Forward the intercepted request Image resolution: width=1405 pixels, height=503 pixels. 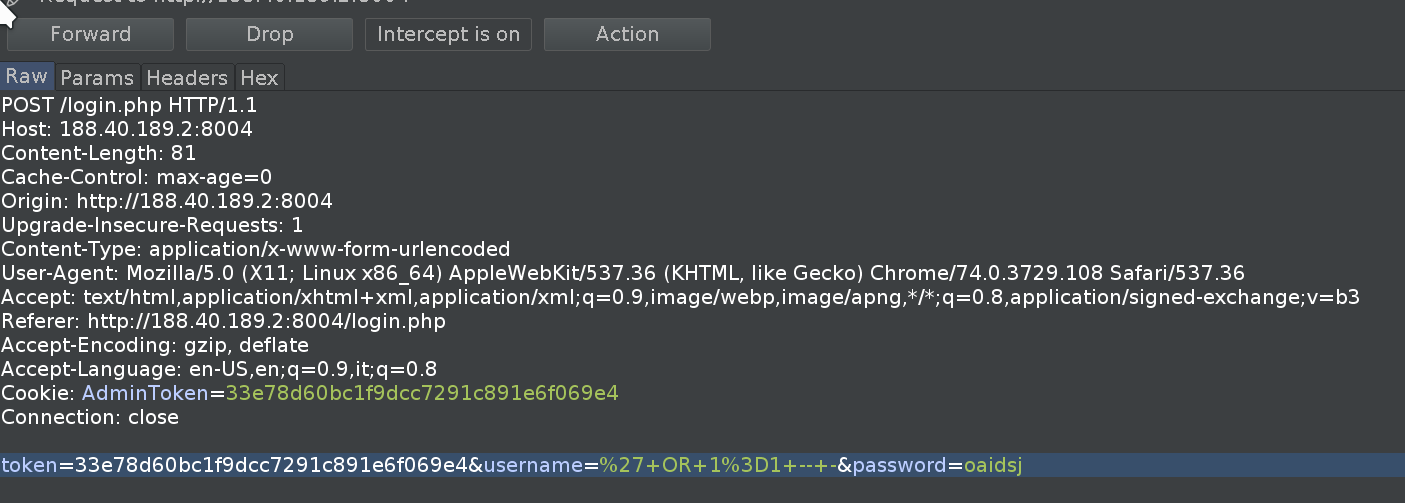tap(90, 34)
